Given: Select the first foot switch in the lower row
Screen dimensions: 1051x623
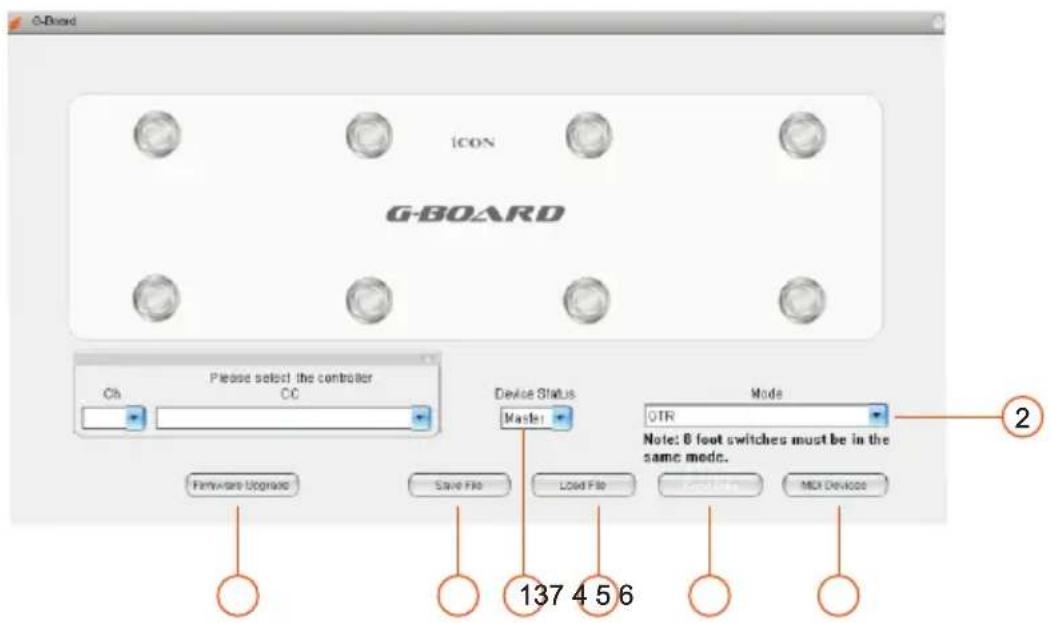Looking at the screenshot, I should (156, 298).
